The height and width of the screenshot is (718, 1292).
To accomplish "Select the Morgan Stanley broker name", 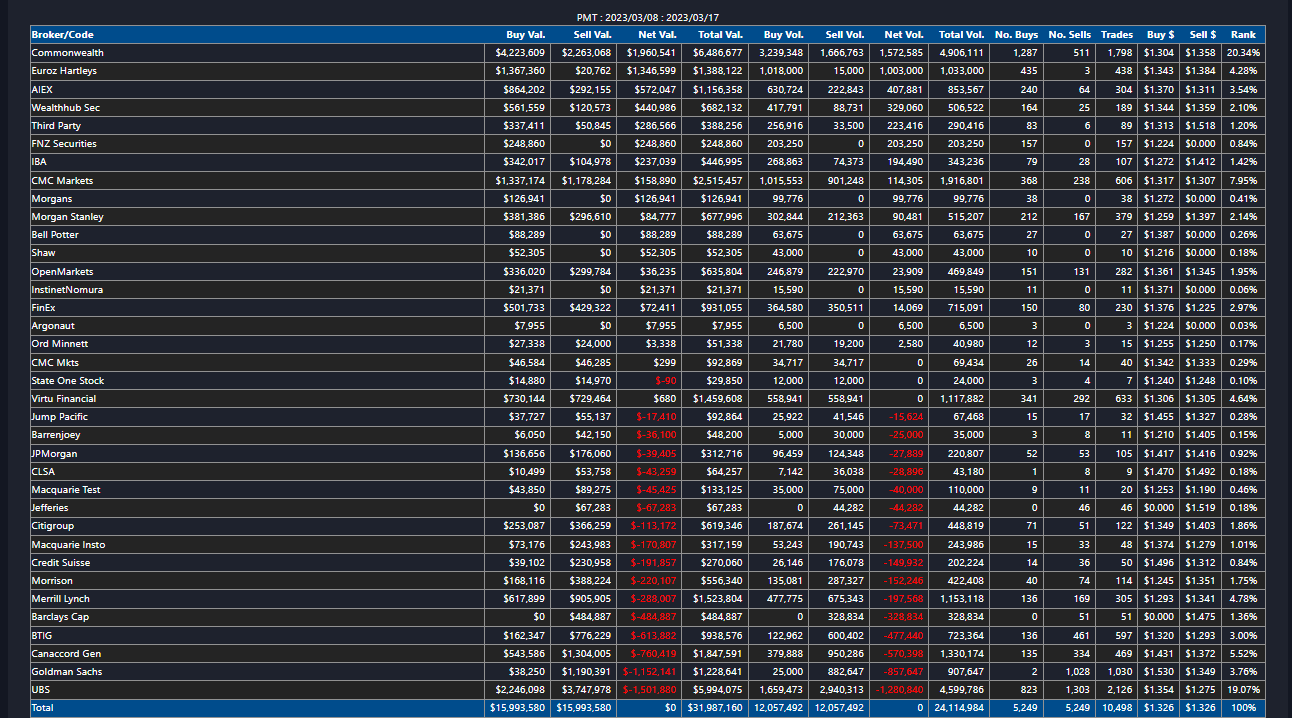I will click(x=67, y=217).
